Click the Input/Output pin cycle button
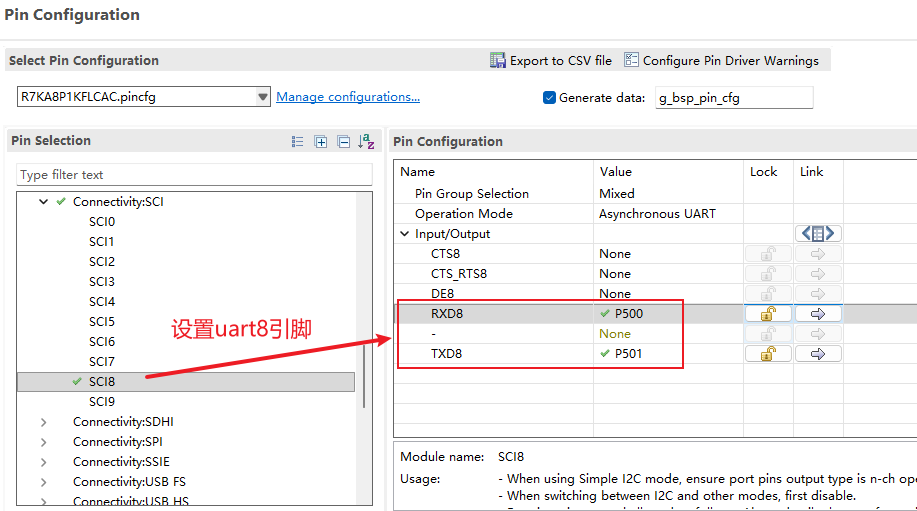The width and height of the screenshot is (917, 511). [818, 234]
